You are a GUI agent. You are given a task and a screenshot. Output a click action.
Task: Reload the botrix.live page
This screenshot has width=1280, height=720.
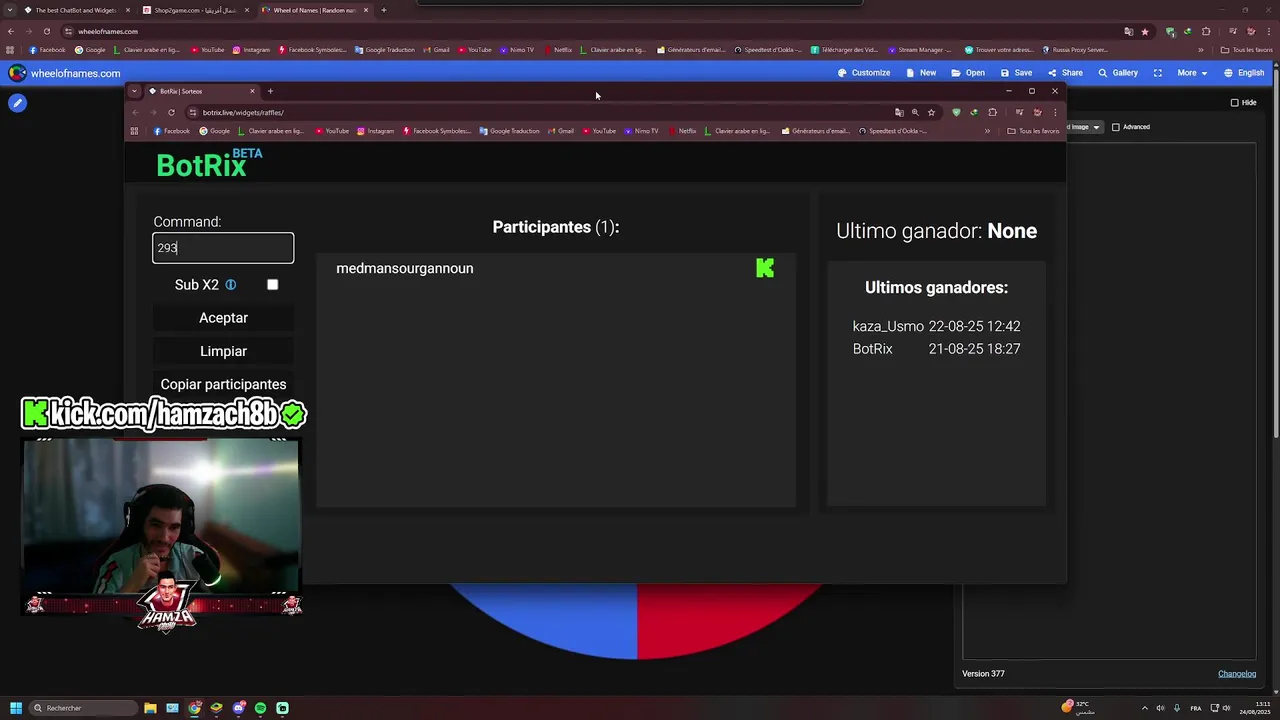[171, 112]
